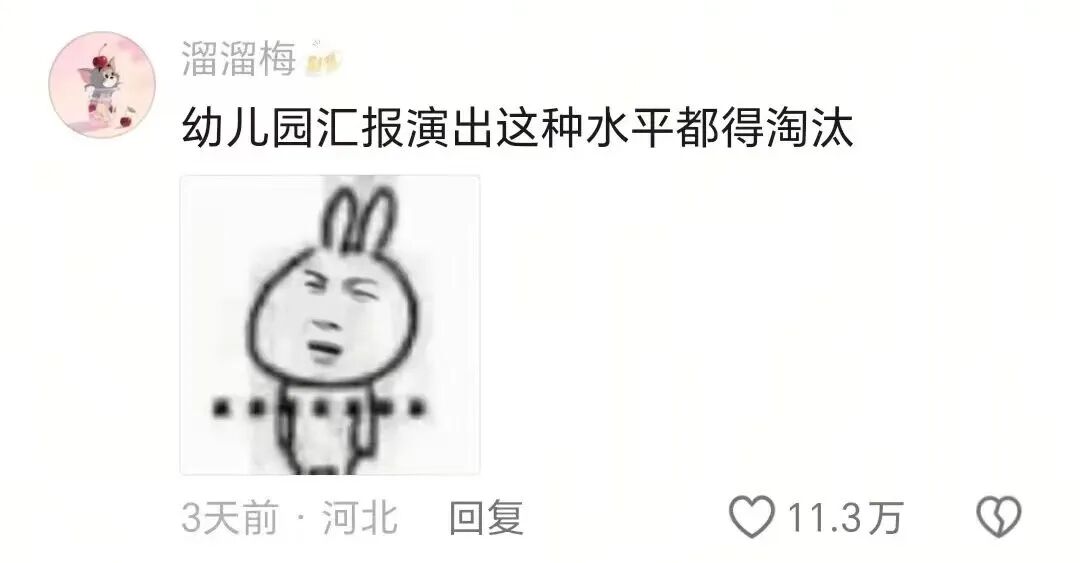Reply to the comment via 回复
Image resolution: width=1080 pixels, height=563 pixels.
486,518
